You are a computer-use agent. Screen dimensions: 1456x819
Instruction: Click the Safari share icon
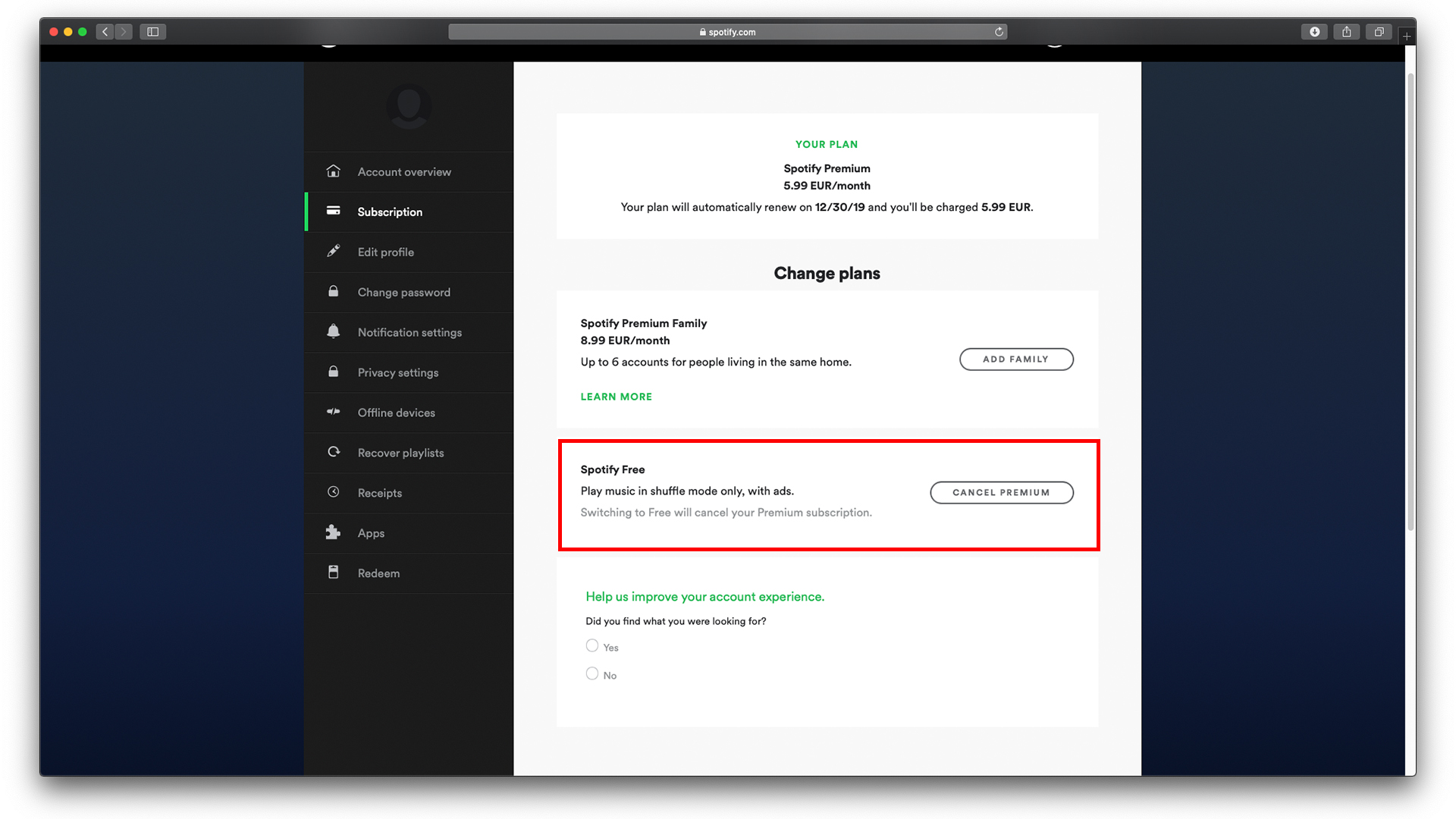click(1347, 32)
